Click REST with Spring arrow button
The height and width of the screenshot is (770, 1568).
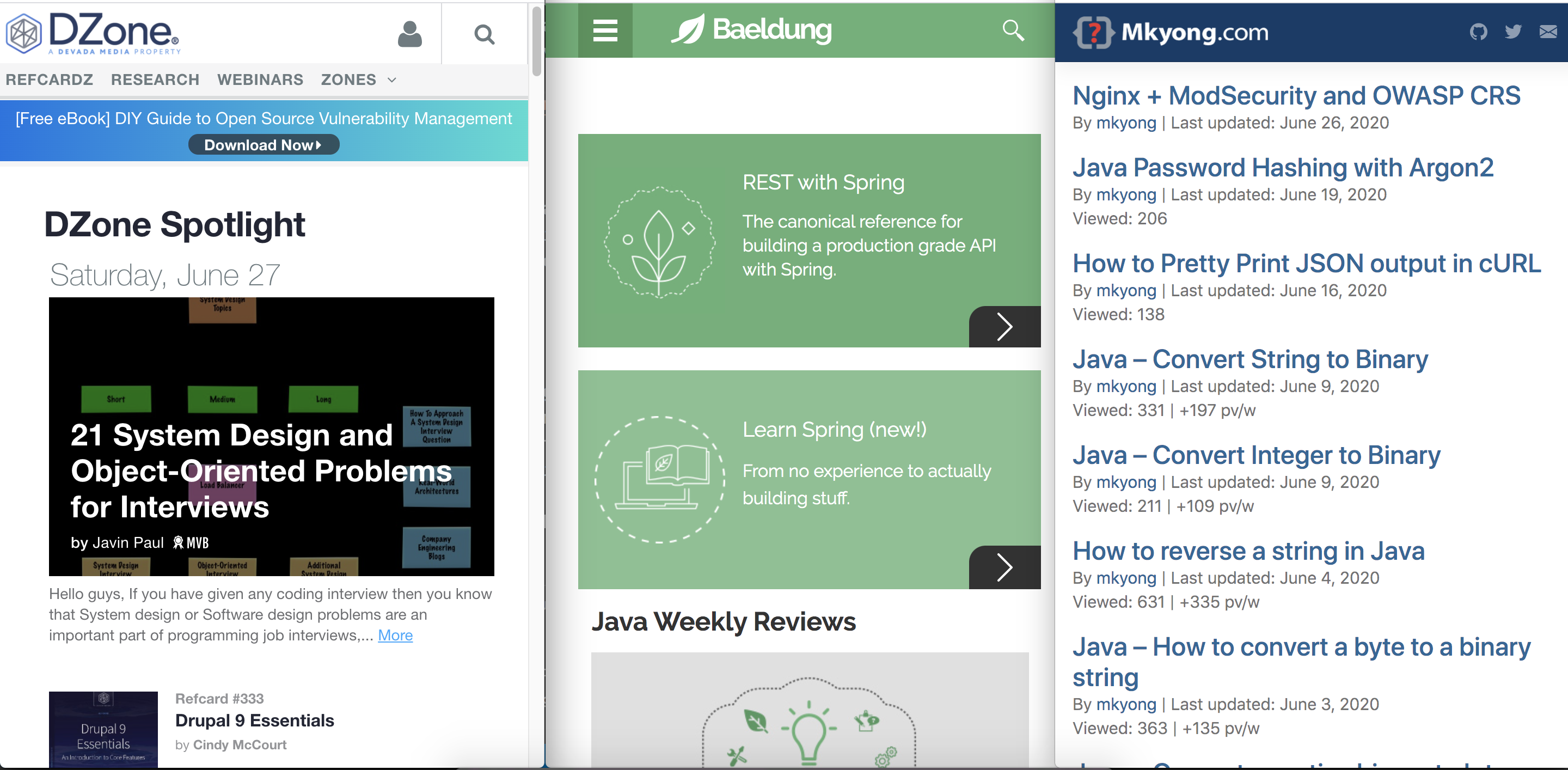[x=1004, y=327]
